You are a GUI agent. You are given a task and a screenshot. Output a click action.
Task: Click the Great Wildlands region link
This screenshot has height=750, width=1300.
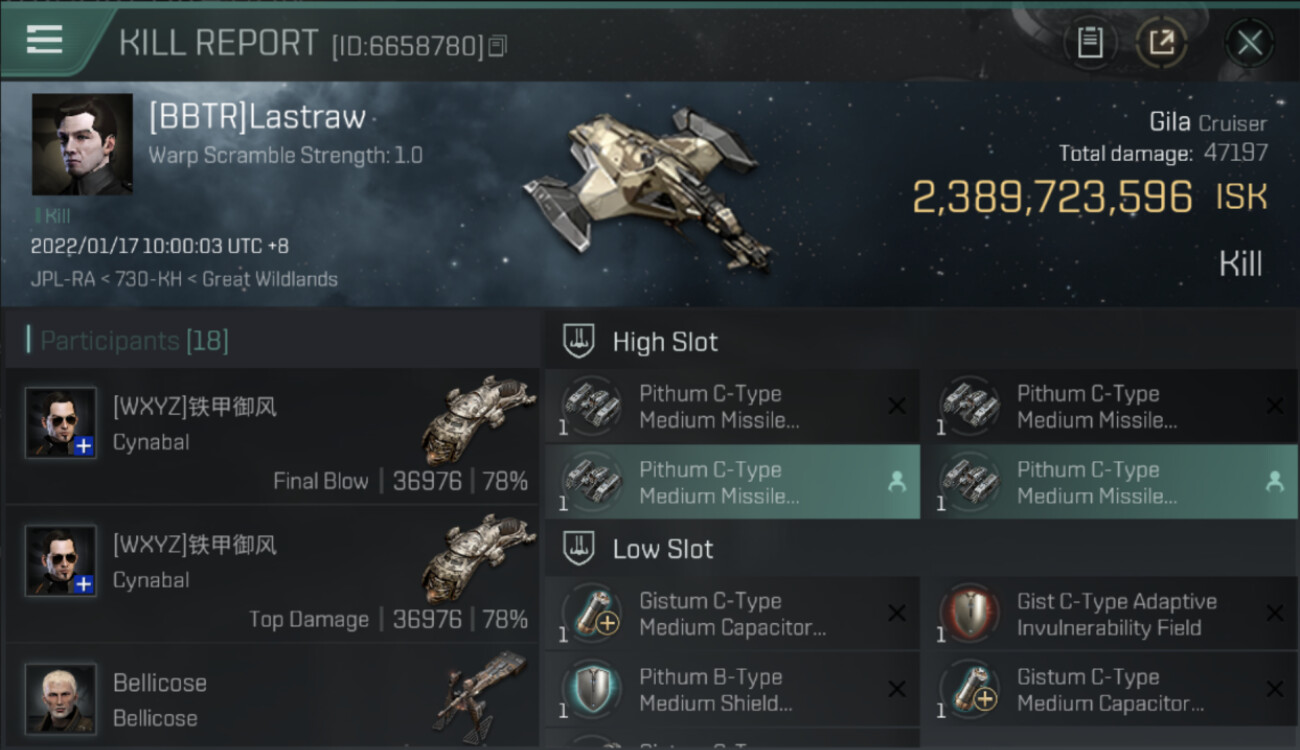tap(270, 279)
